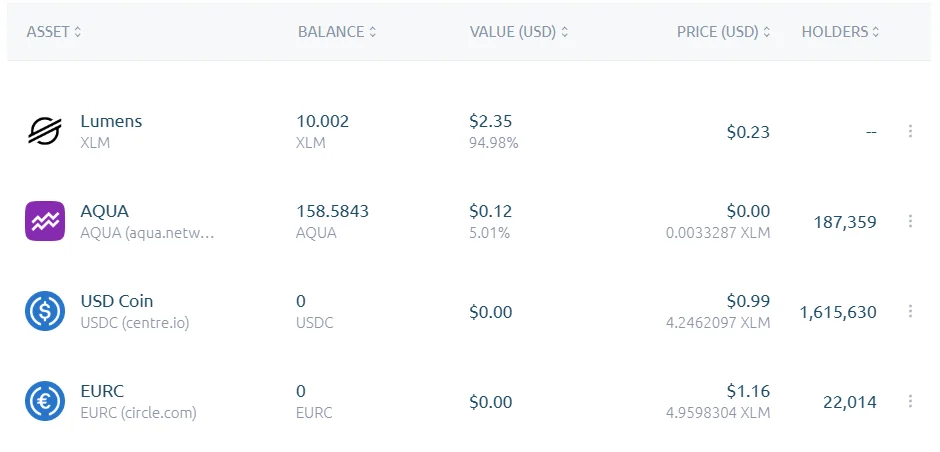The height and width of the screenshot is (452, 940).
Task: Sort the table by ASSET column
Action: [x=54, y=32]
